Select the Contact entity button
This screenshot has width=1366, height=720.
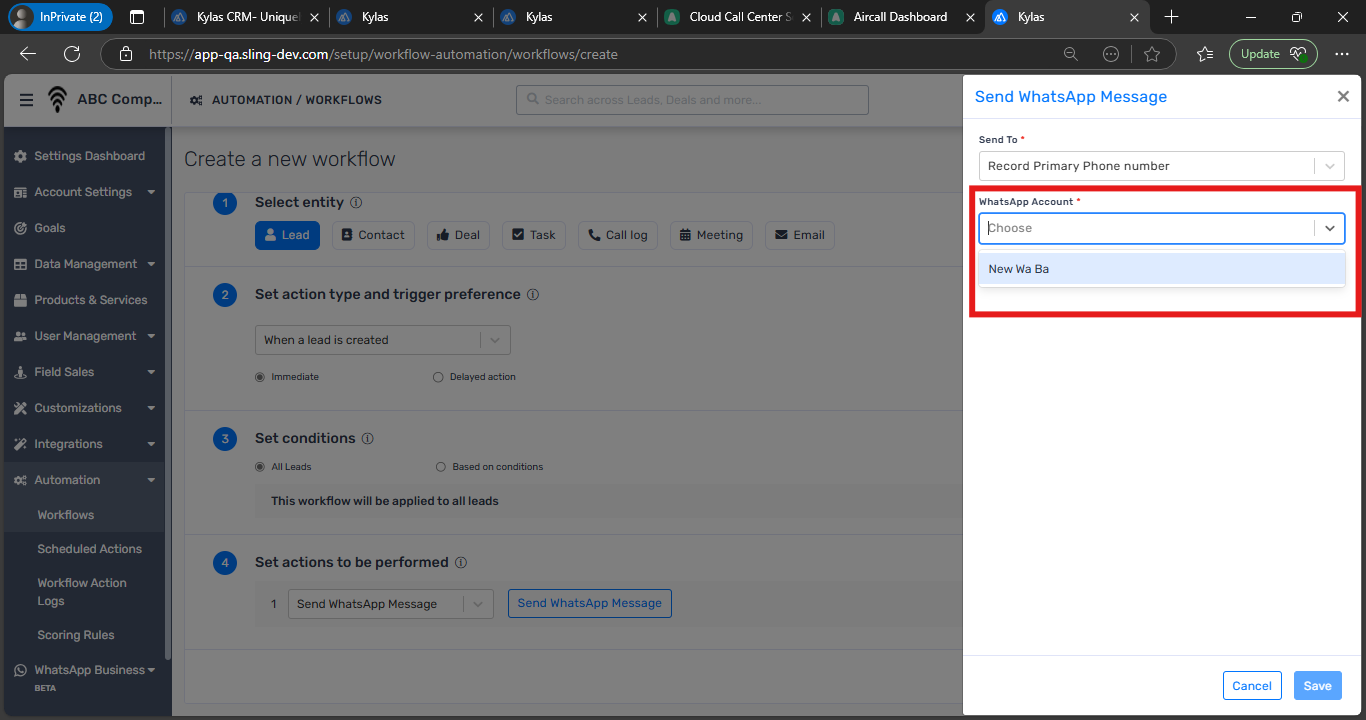373,235
